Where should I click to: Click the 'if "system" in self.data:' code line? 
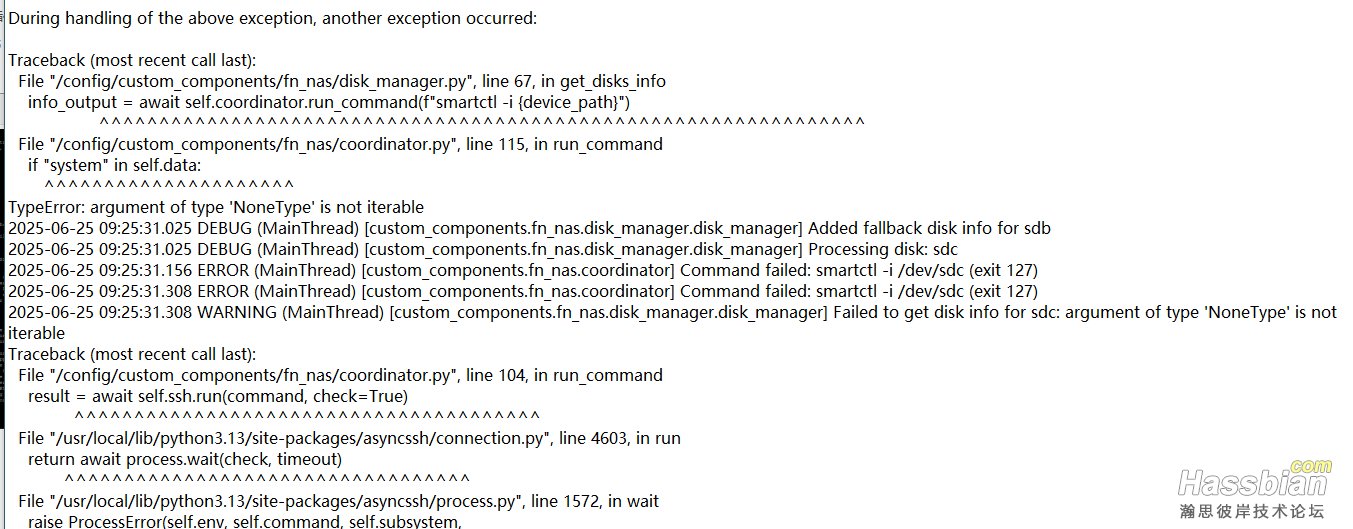(115, 165)
